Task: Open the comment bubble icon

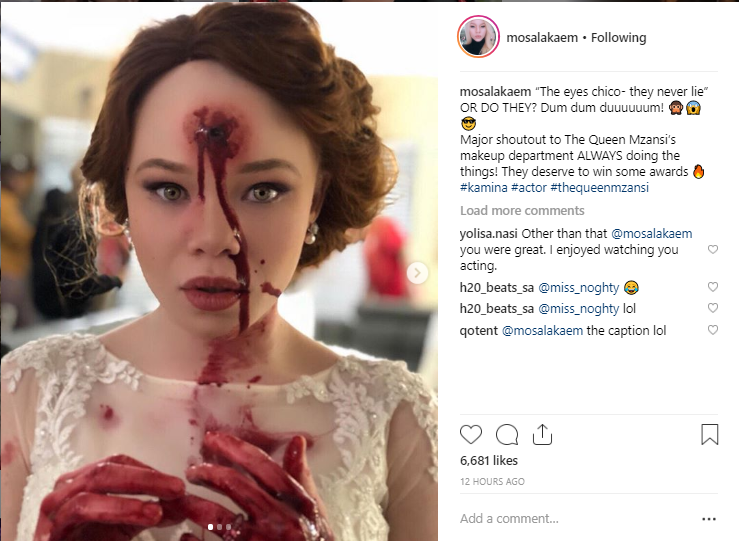Action: (507, 434)
